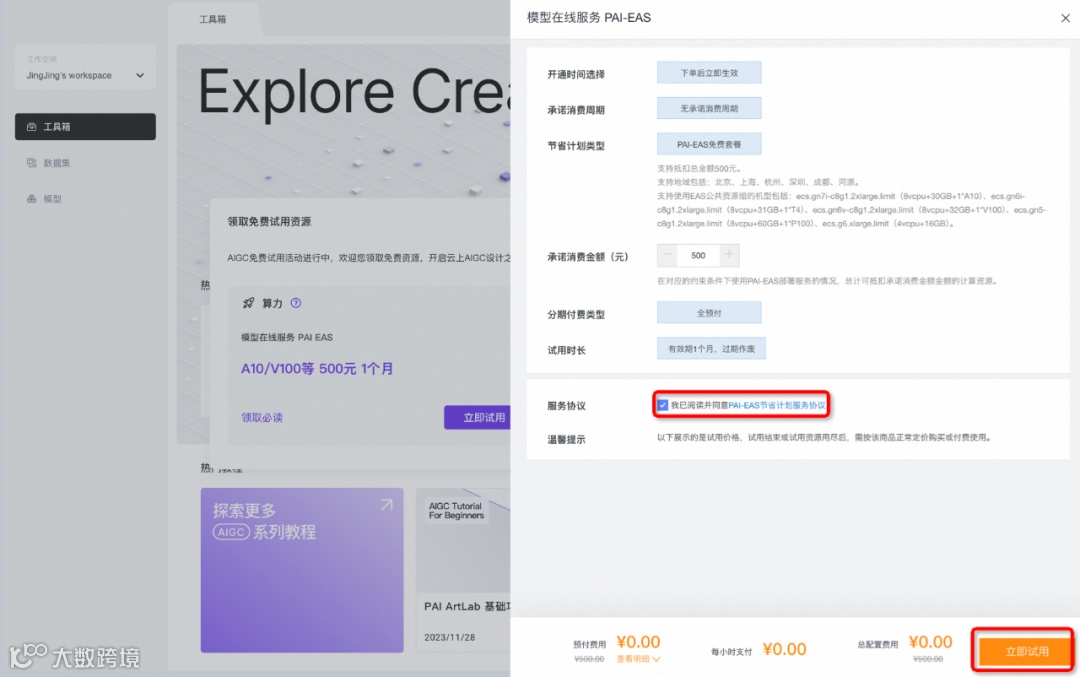Open the 探索更多 AIGC系列教程 card
The image size is (1080, 677).
point(302,570)
